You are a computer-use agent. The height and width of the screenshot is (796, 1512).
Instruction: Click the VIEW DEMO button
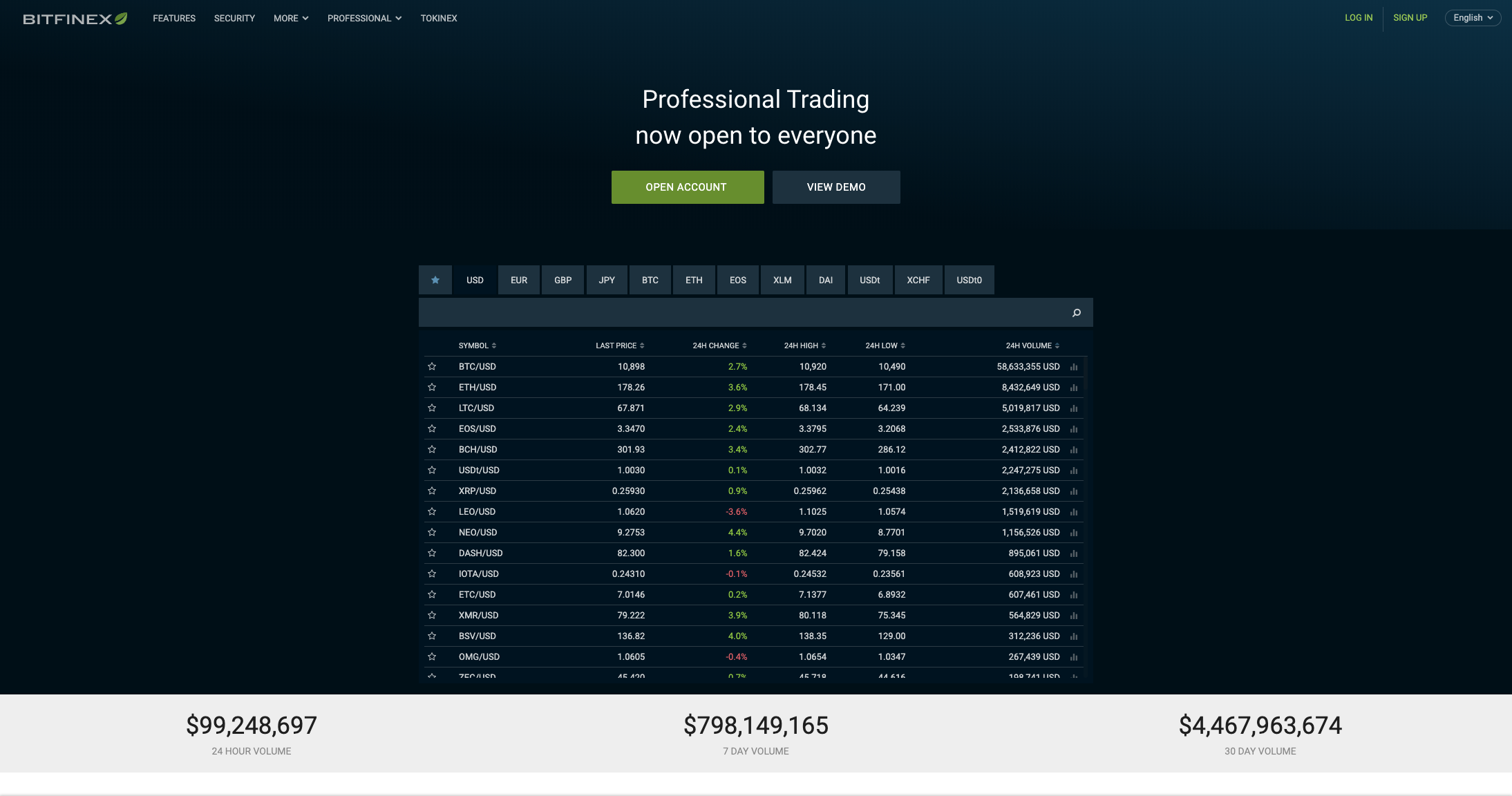836,187
